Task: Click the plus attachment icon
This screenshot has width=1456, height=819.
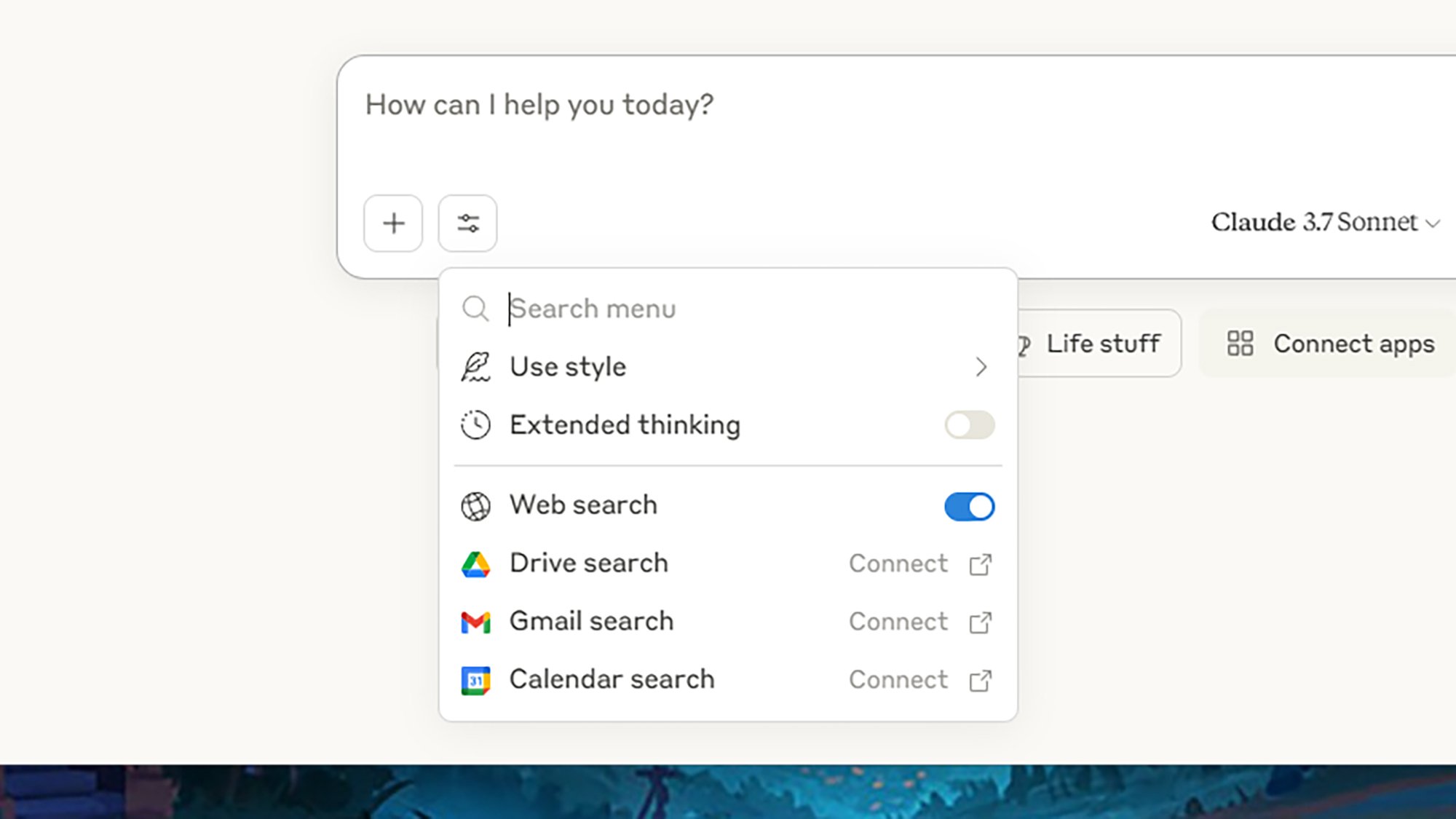Action: (393, 223)
